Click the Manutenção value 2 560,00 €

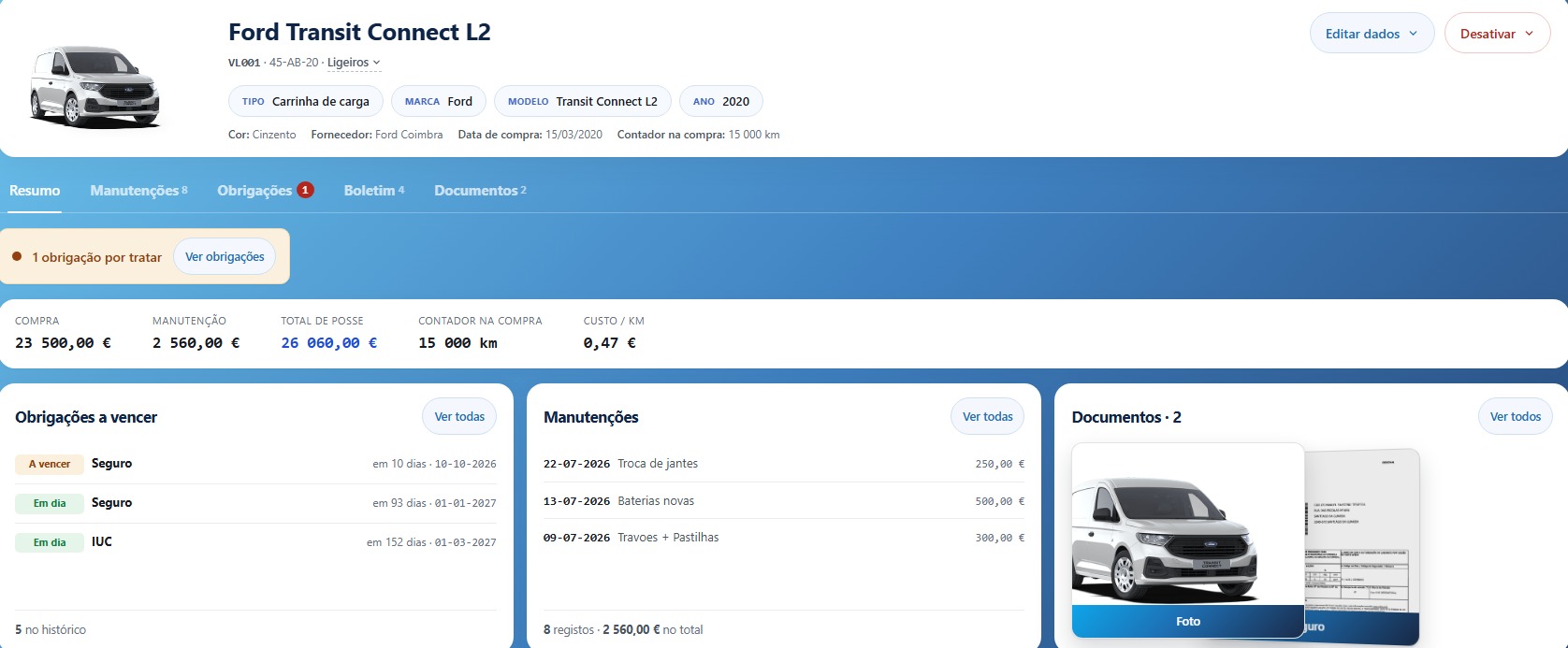pyautogui.click(x=196, y=343)
